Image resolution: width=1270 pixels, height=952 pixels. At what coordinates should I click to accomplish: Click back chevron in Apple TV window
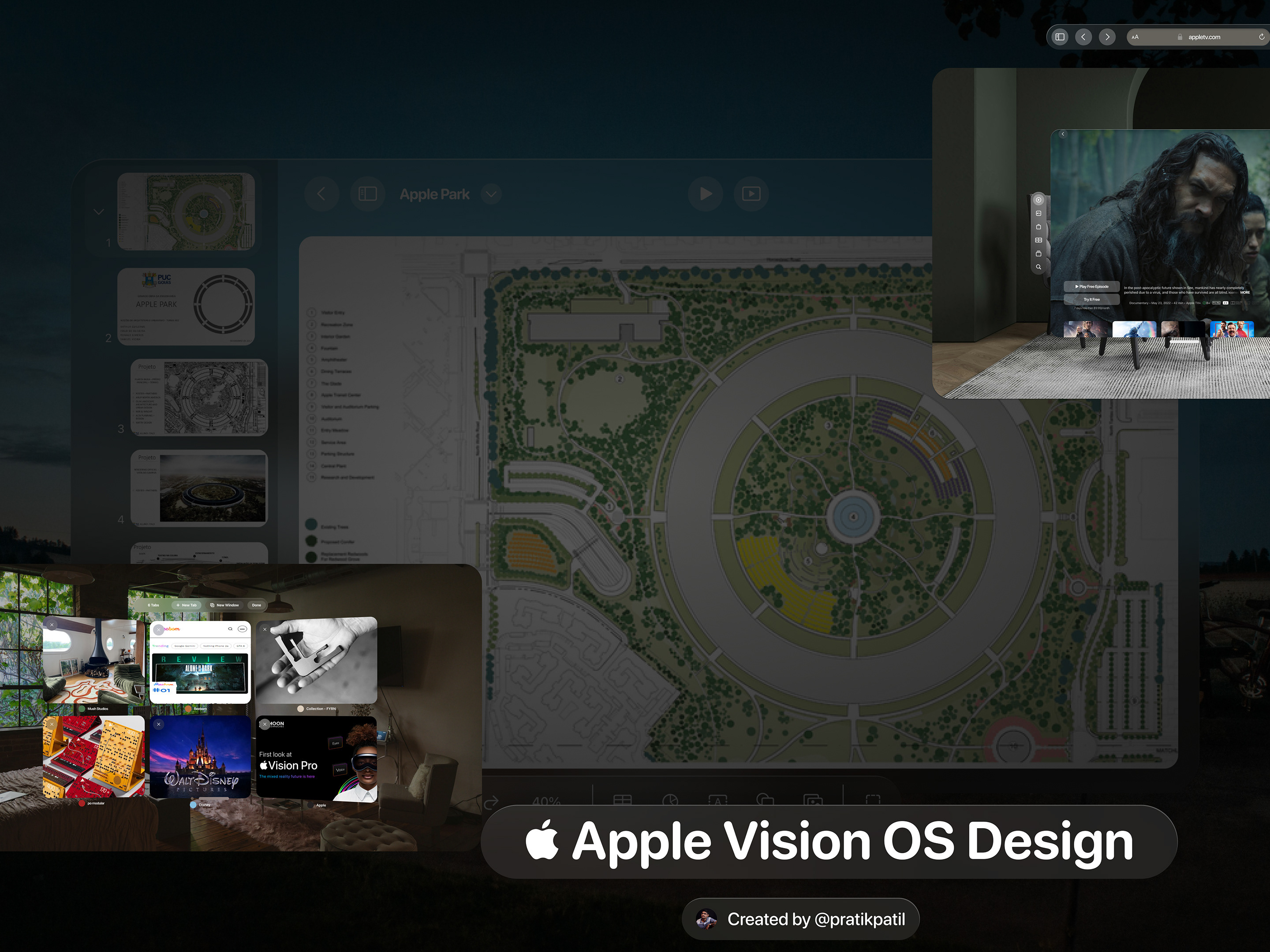tap(1063, 134)
